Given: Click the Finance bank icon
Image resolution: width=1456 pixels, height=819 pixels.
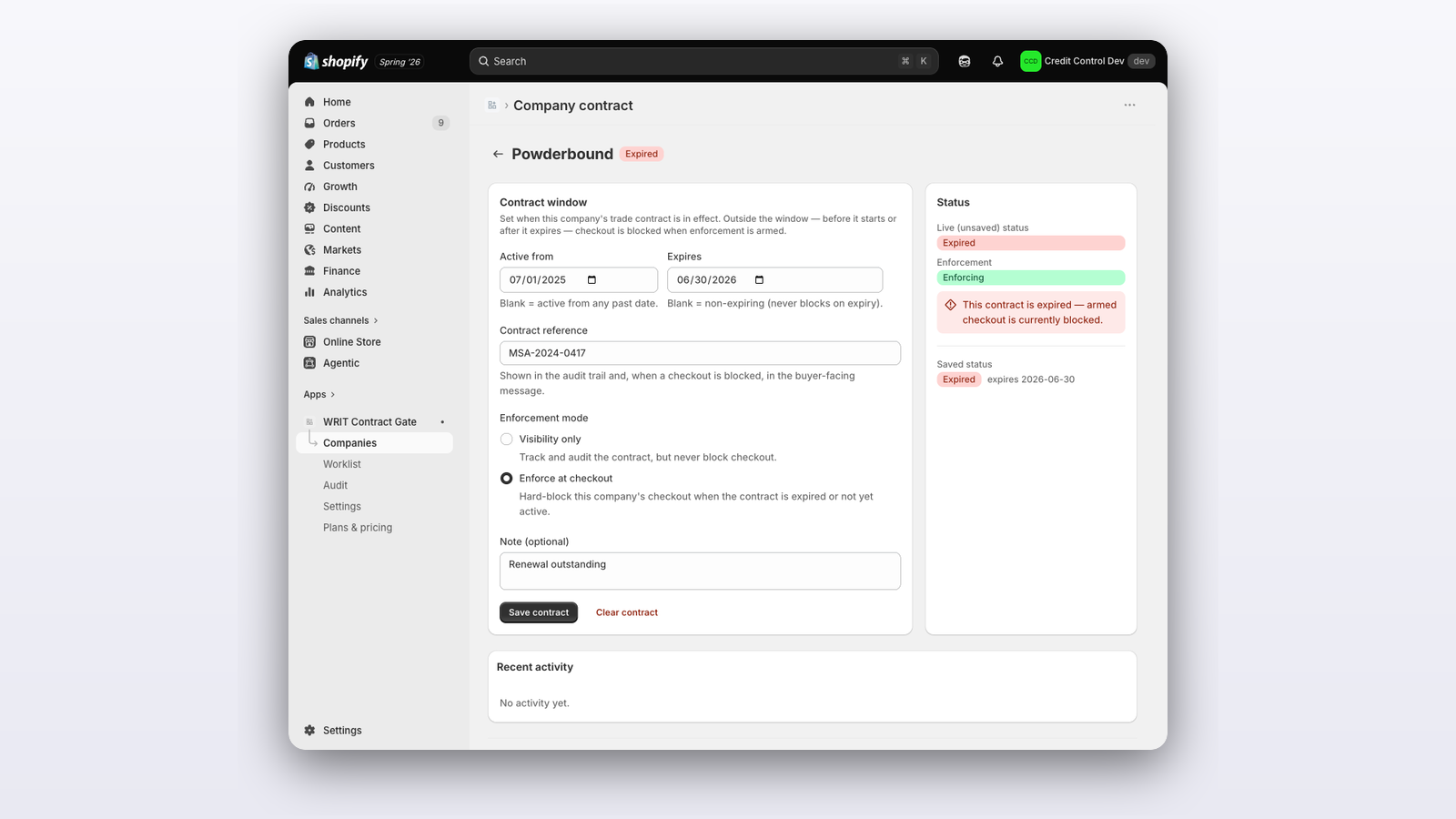Looking at the screenshot, I should (x=309, y=271).
